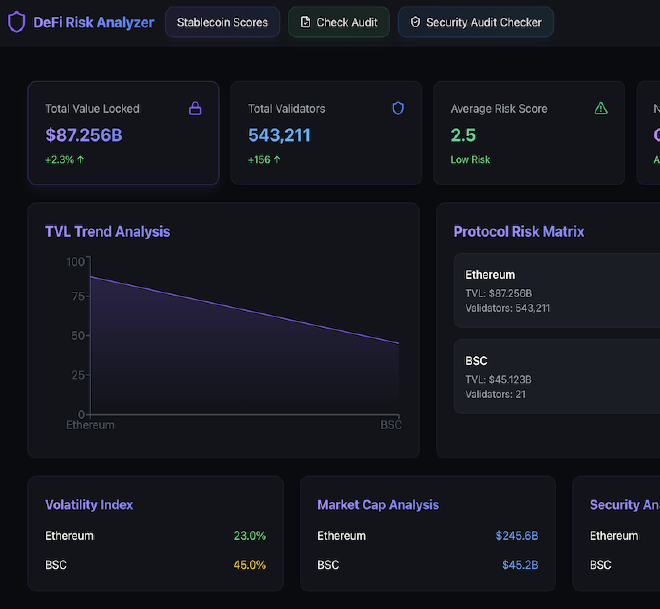The image size is (660, 609).
Task: Click the TVL: $87.256B text in Ethereum card
Action: [x=498, y=293]
